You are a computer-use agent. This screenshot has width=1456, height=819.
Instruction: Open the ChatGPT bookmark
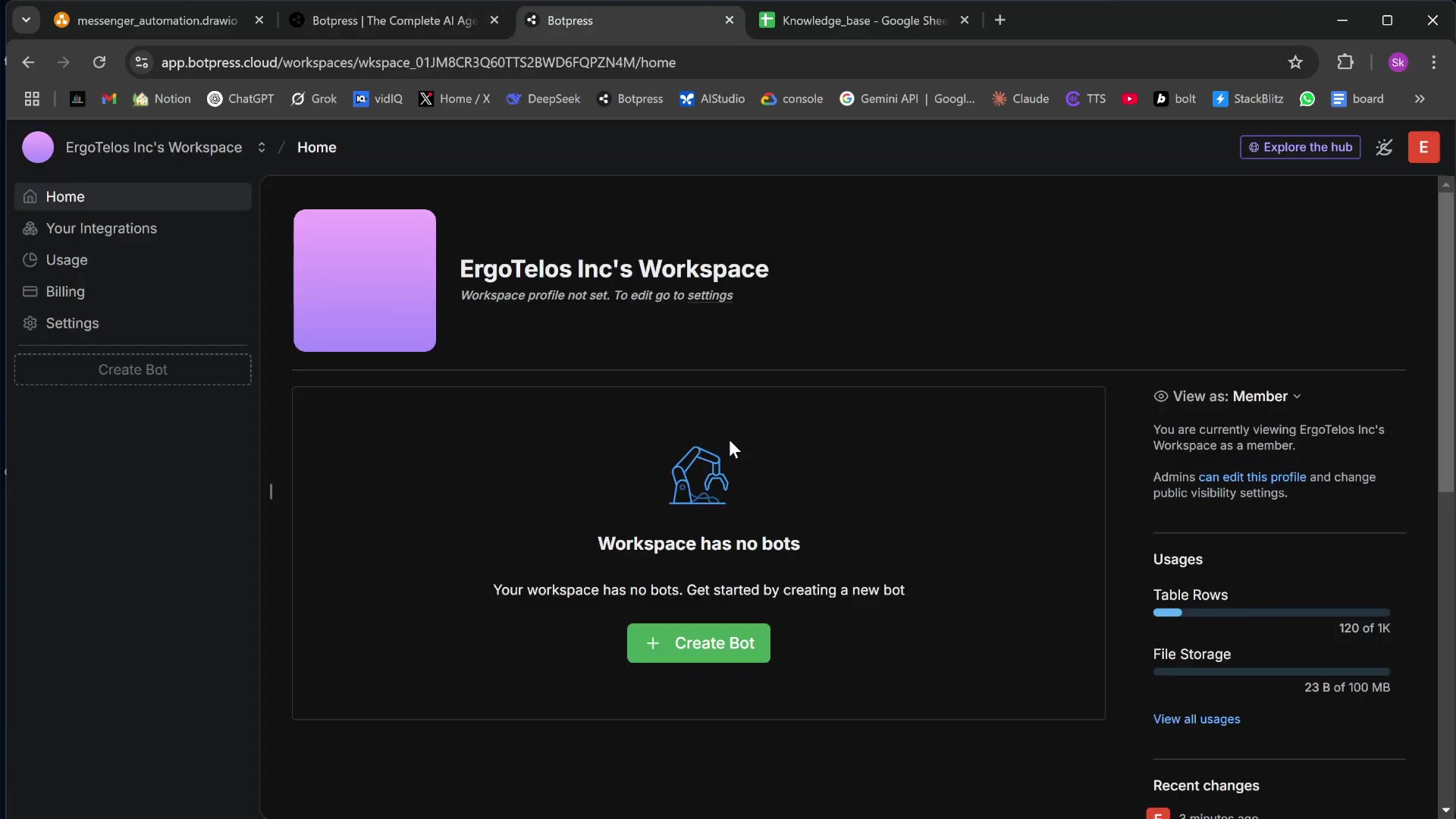[x=240, y=99]
